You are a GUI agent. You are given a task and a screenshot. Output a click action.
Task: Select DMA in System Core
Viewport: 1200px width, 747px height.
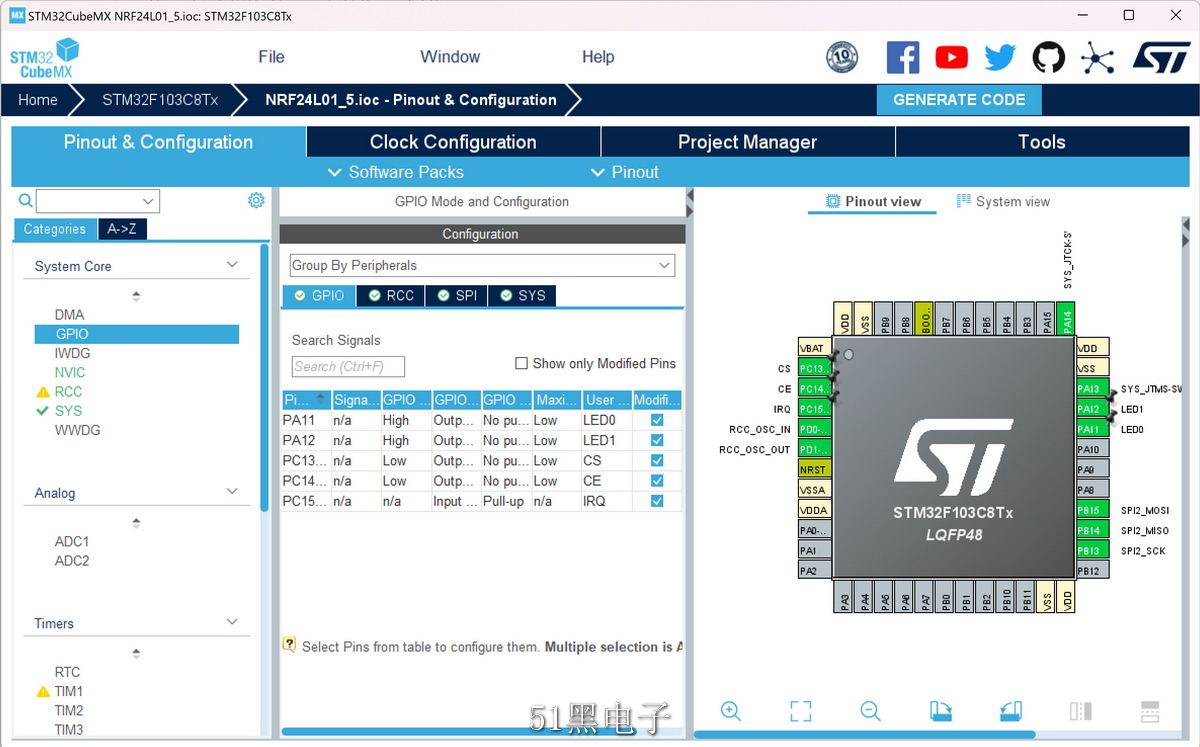point(70,315)
